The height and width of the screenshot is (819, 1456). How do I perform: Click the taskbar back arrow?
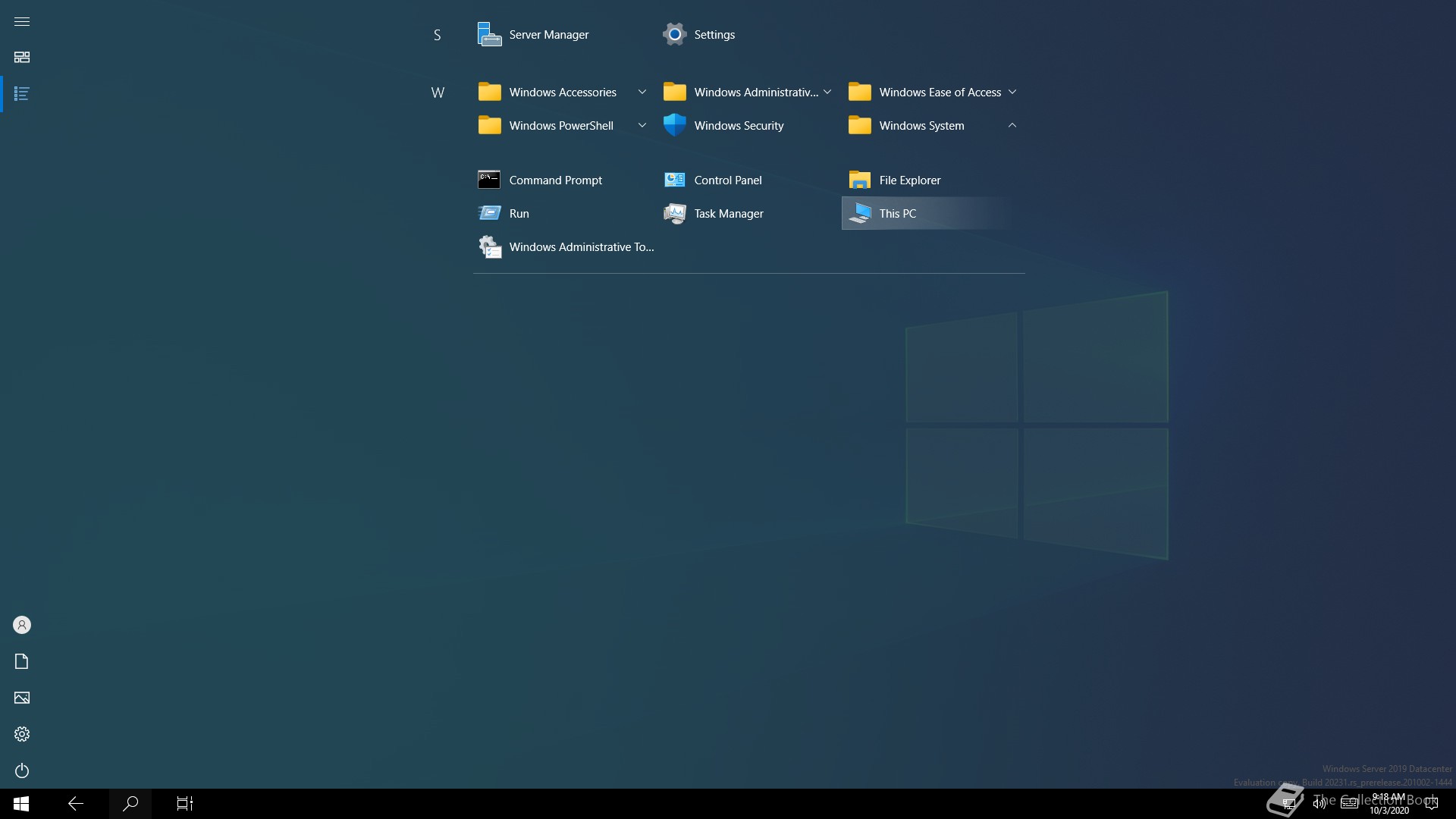point(76,804)
